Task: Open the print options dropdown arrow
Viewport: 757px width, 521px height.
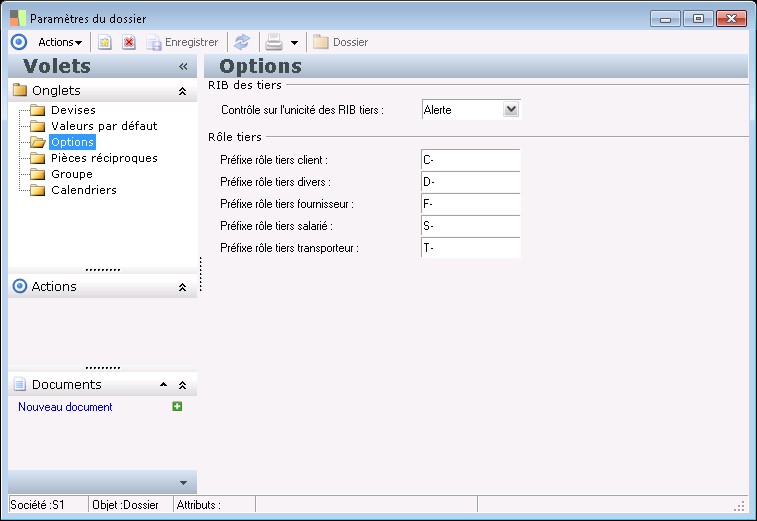Action: pos(294,43)
